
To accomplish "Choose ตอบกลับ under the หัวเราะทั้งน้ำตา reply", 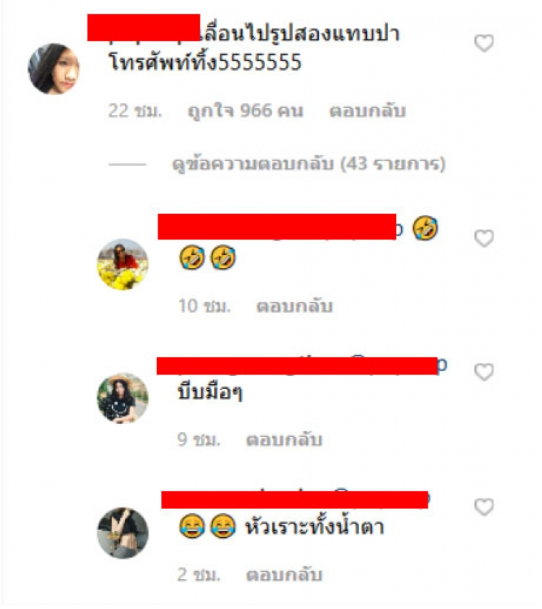I will point(284,574).
